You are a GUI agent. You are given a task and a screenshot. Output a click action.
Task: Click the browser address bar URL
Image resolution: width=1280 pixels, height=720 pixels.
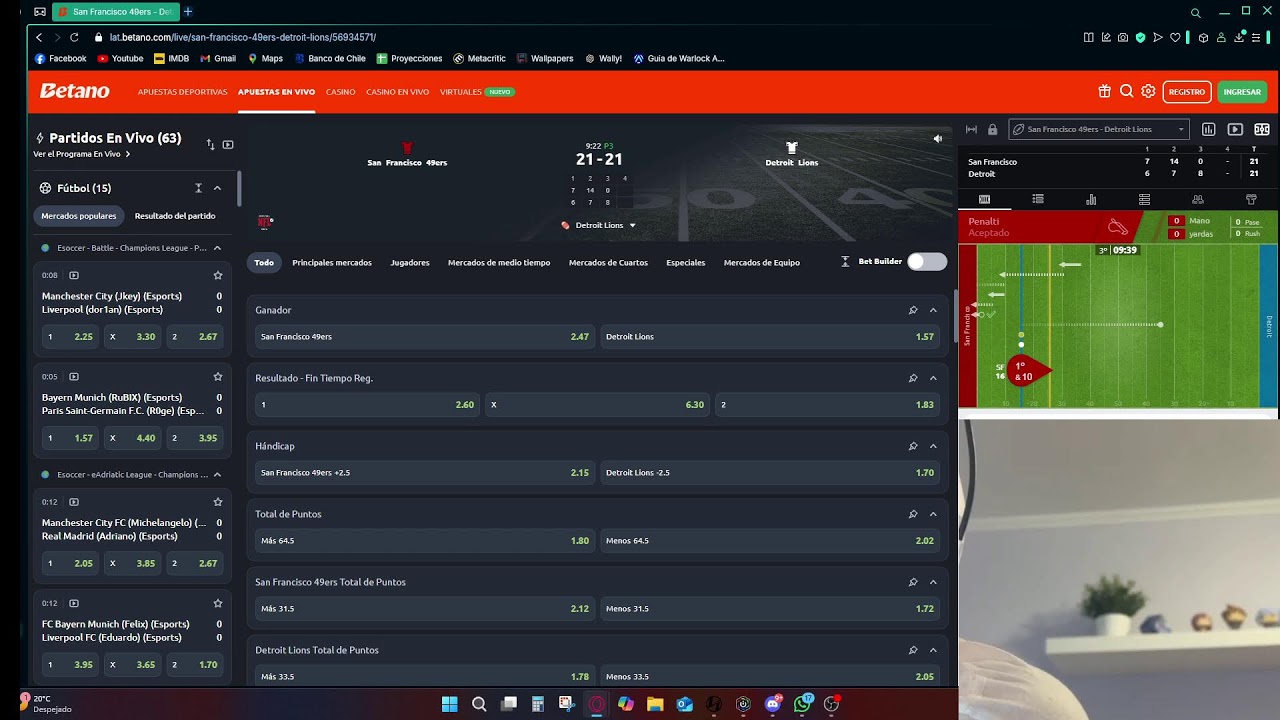(243, 37)
